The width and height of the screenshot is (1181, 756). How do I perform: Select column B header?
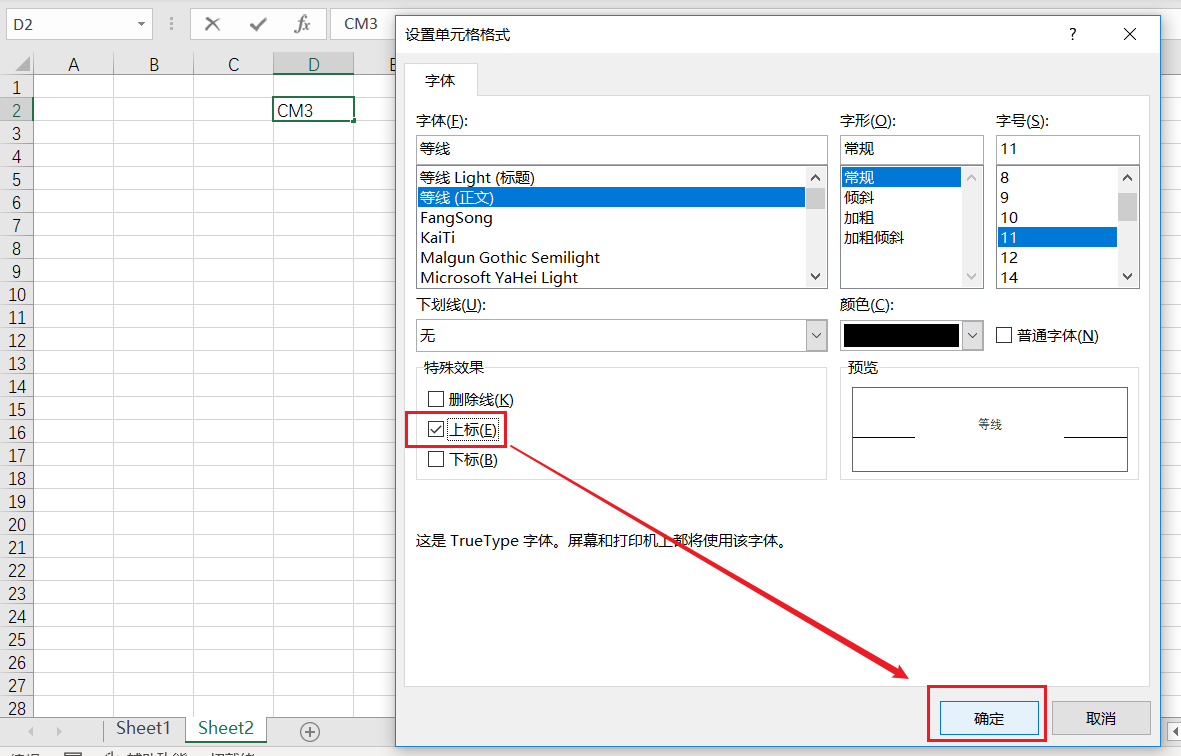point(154,64)
